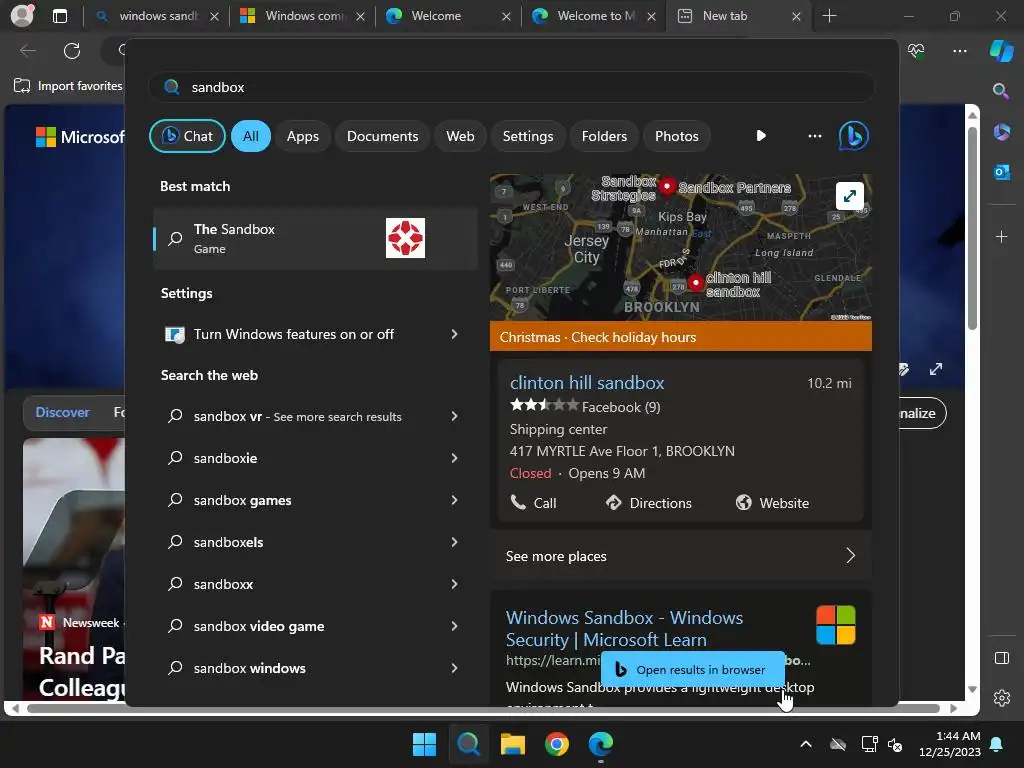Switch to the Folders filter tab
Image resolution: width=1024 pixels, height=768 pixels.
pyautogui.click(x=604, y=136)
